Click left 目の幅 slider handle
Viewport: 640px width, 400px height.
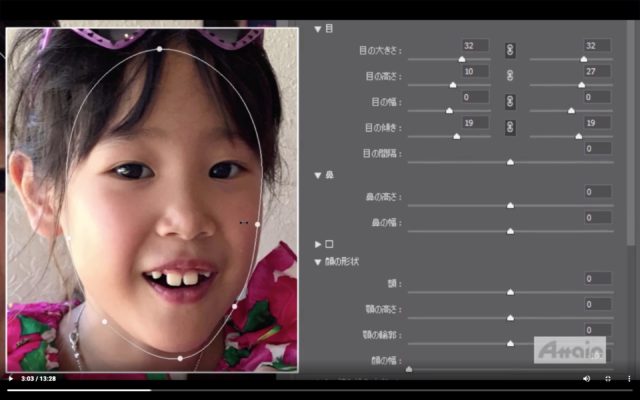(449, 111)
